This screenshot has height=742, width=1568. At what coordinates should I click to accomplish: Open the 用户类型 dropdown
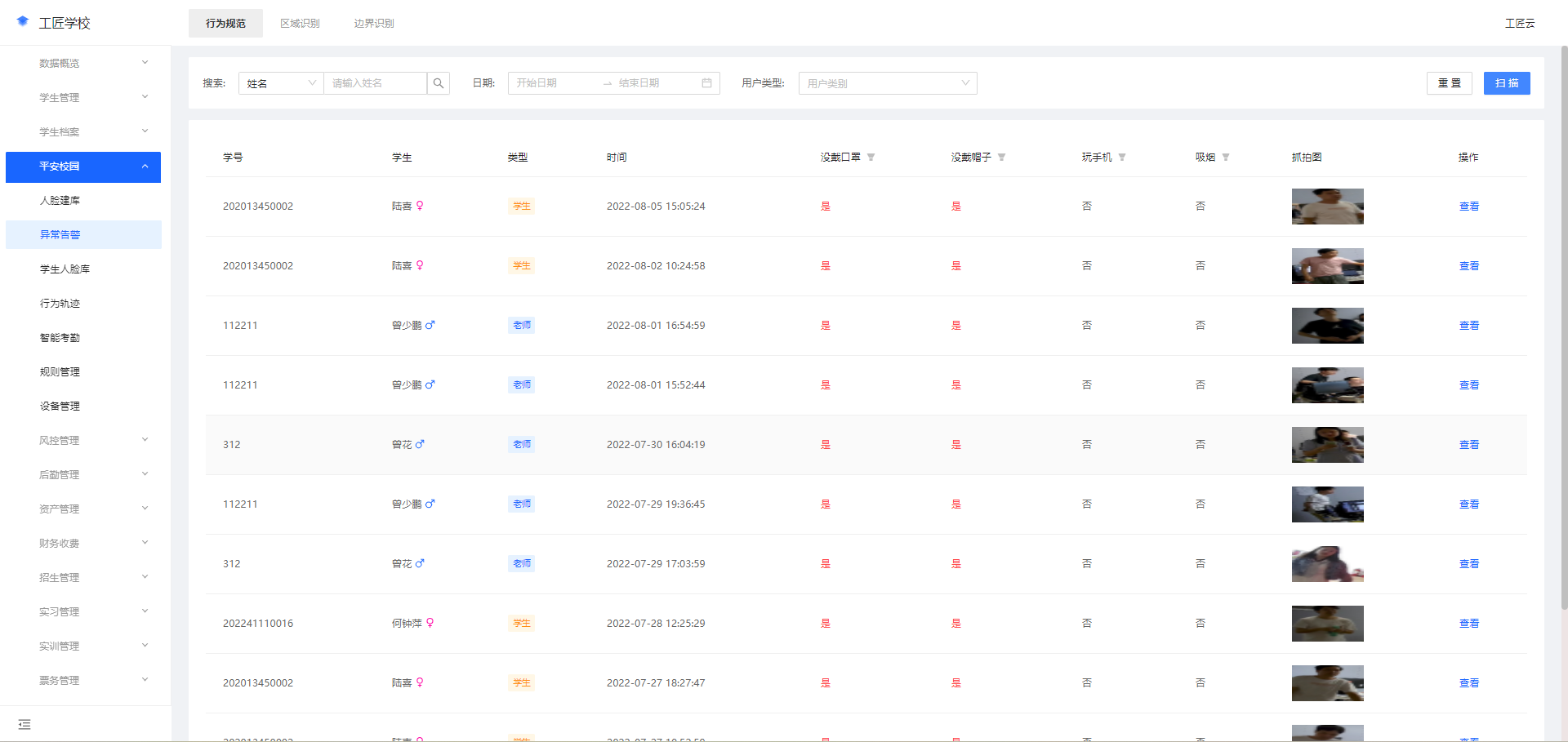887,82
